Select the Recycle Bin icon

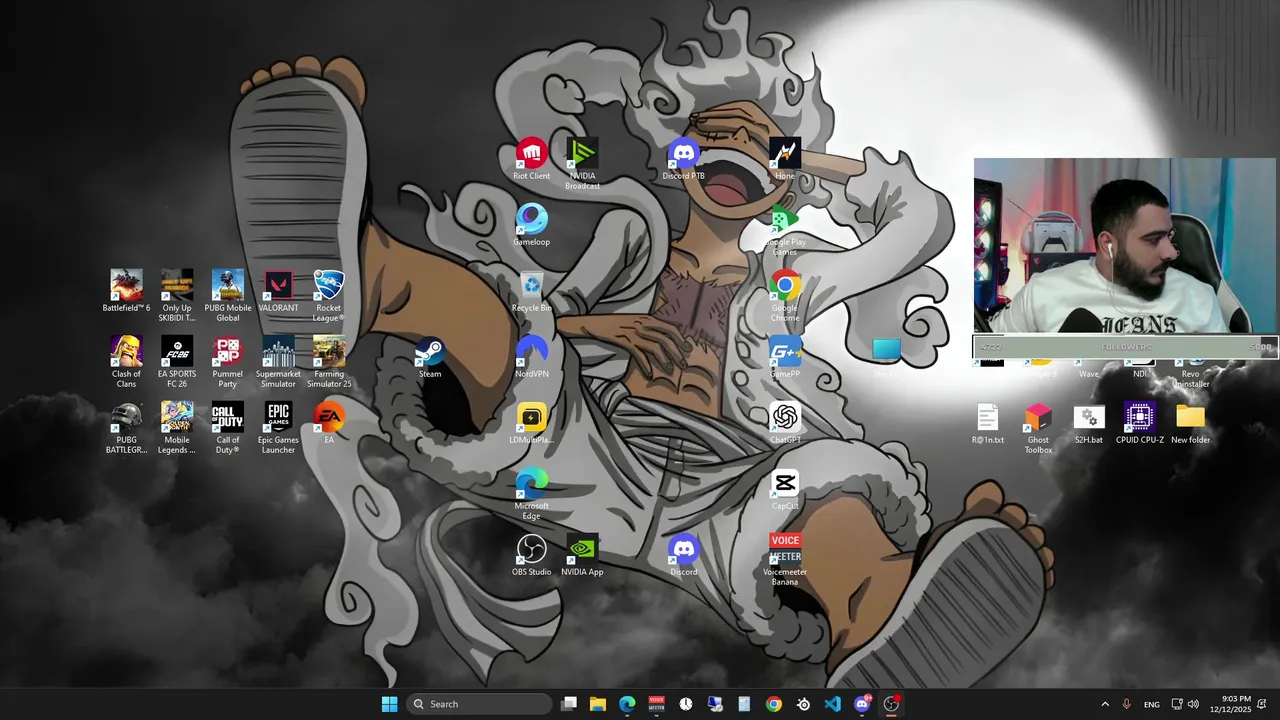[x=531, y=292]
